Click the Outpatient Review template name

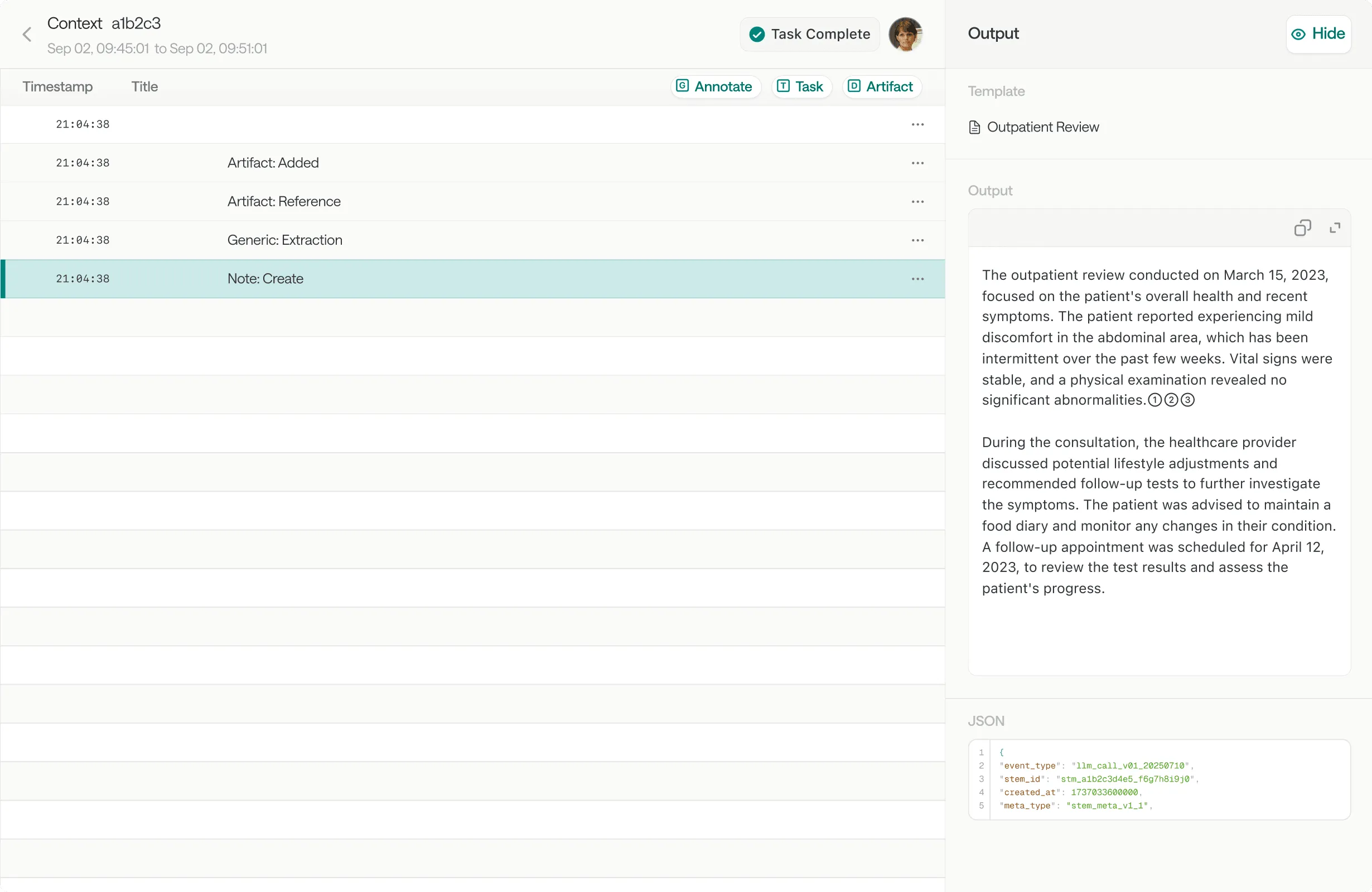pos(1043,127)
